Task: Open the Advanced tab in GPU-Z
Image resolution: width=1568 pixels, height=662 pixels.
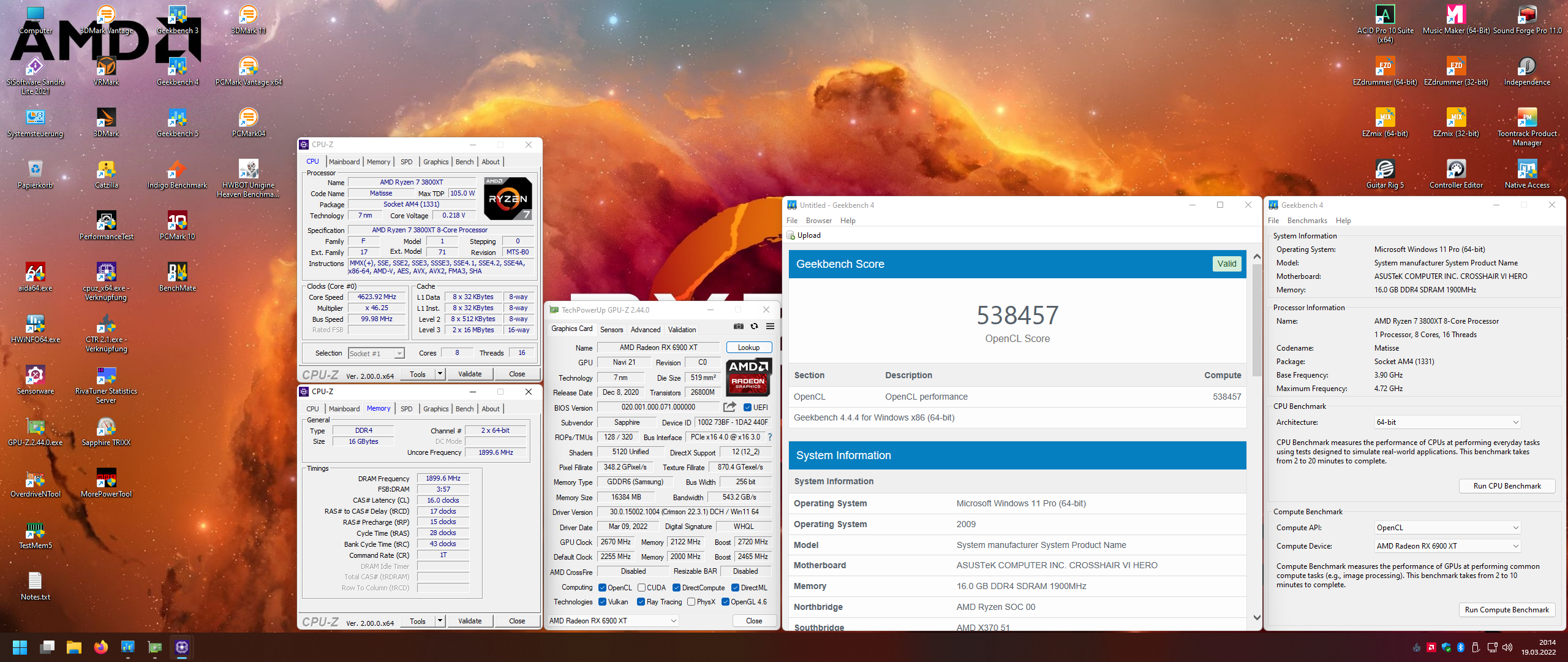Action: coord(646,330)
